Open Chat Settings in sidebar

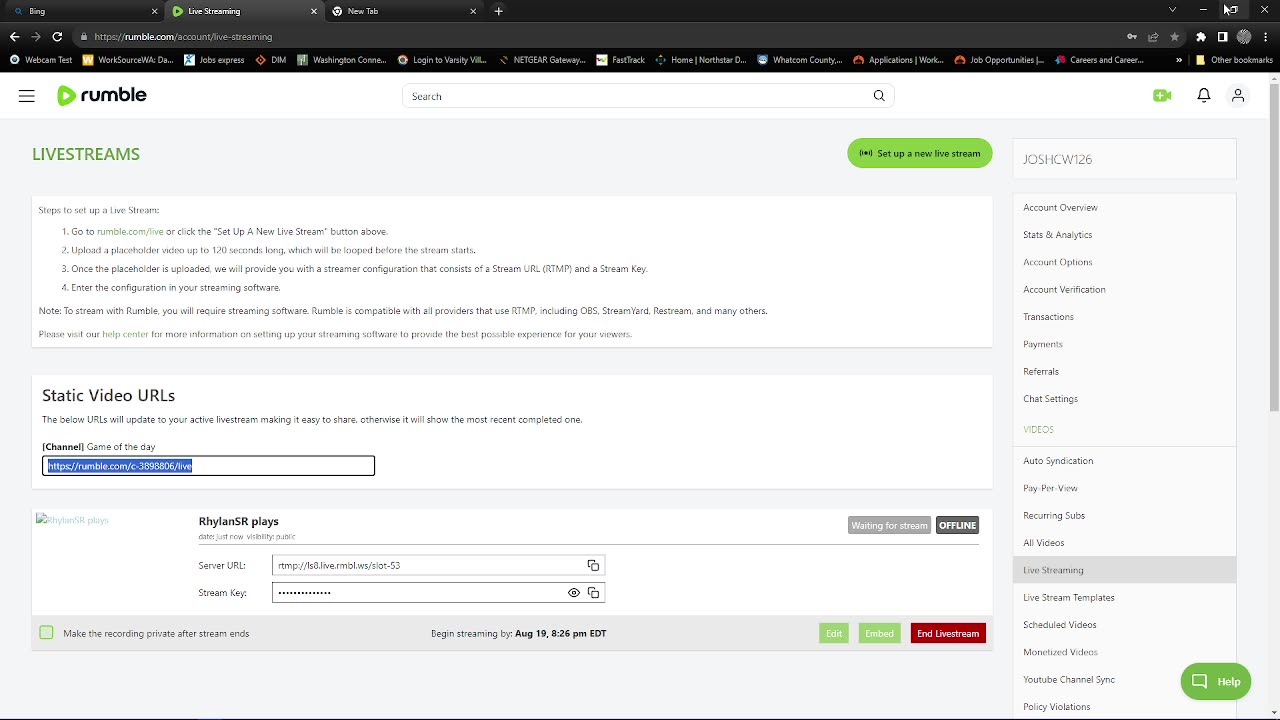point(1050,399)
